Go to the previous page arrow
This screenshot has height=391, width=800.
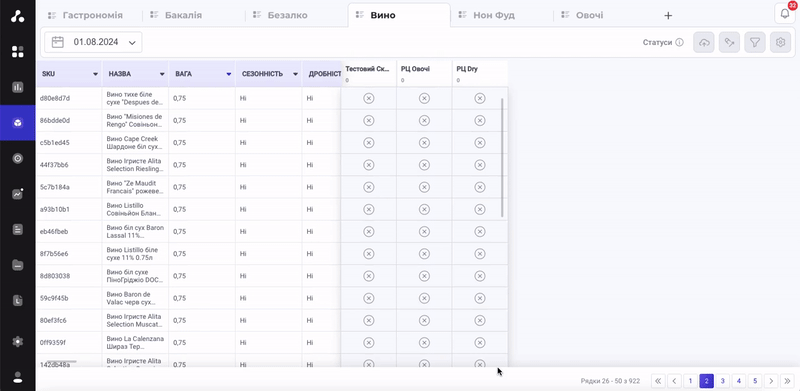[x=674, y=381]
